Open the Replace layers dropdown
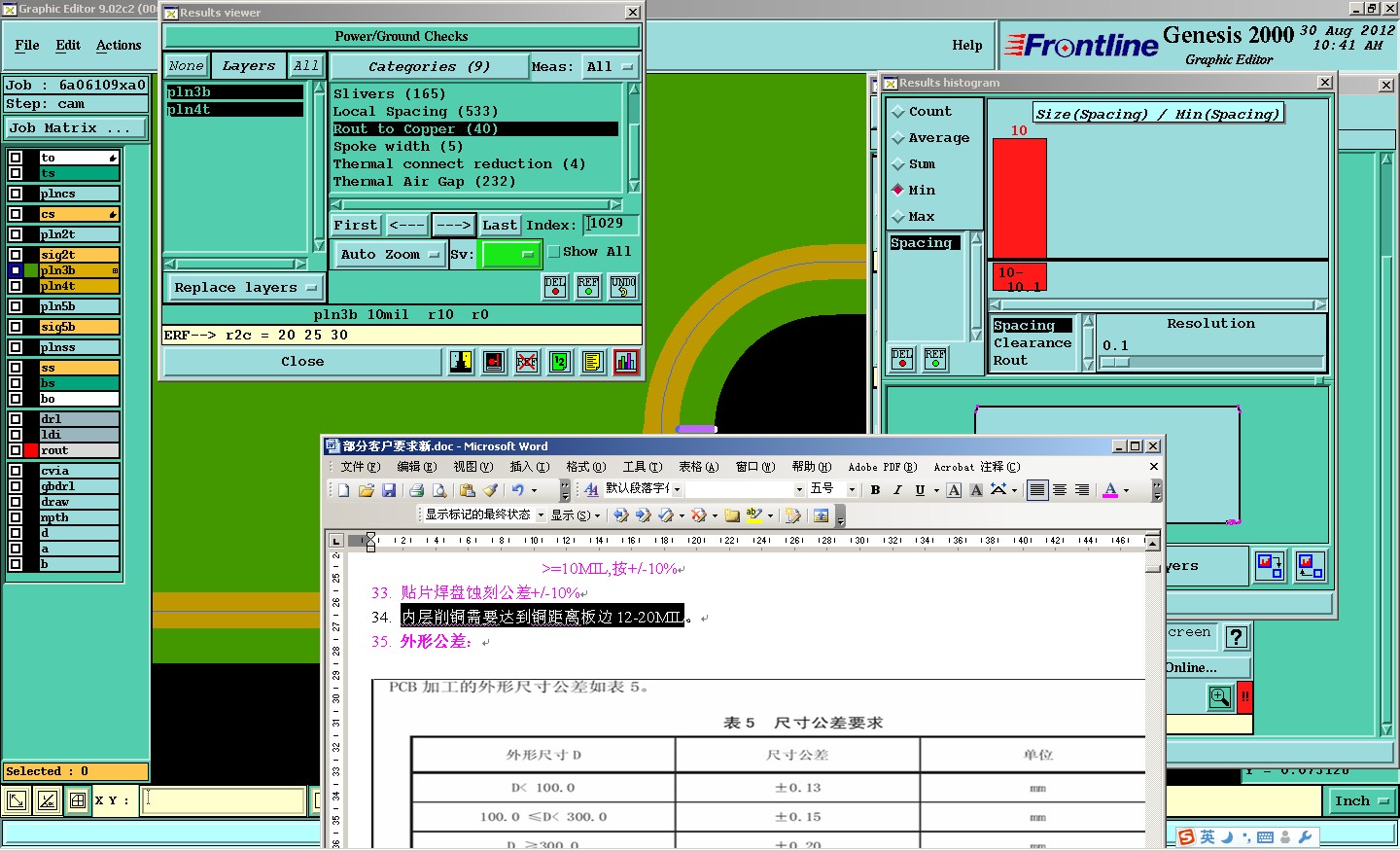This screenshot has height=852, width=1400. point(245,288)
